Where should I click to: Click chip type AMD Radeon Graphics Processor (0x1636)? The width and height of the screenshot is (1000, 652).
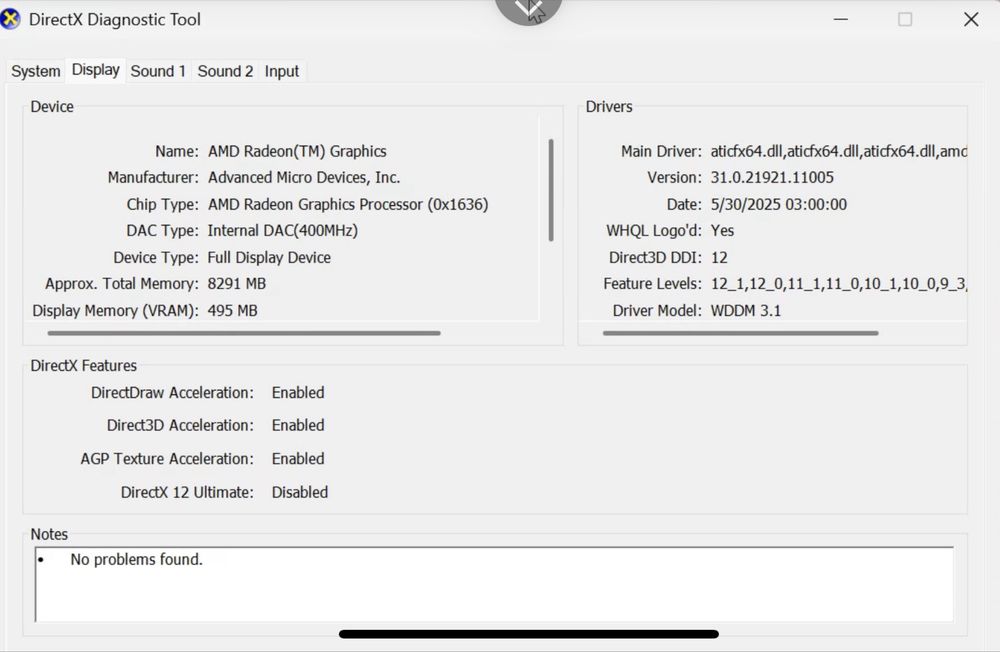click(x=348, y=204)
